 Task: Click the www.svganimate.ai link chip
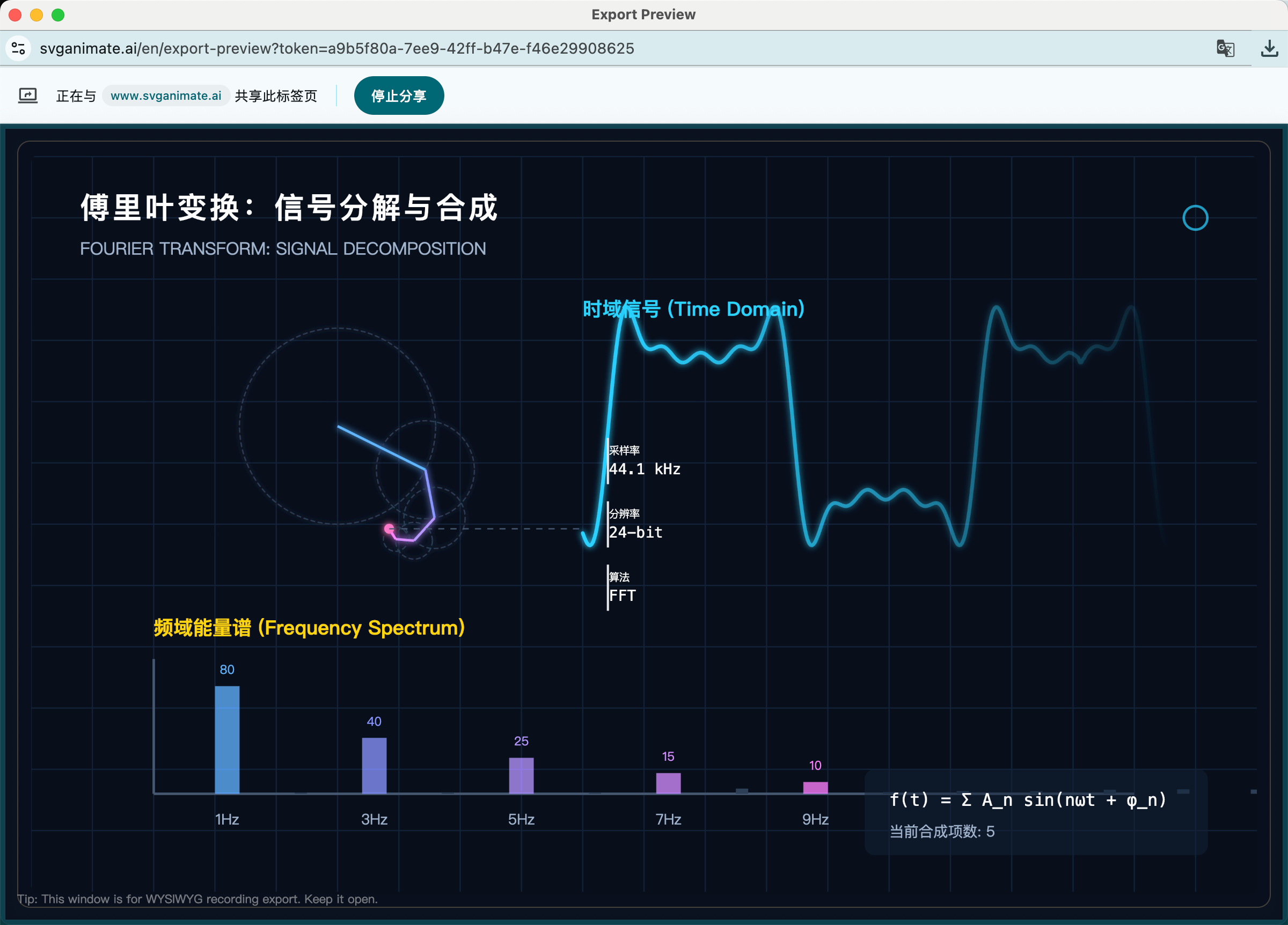pyautogui.click(x=166, y=96)
